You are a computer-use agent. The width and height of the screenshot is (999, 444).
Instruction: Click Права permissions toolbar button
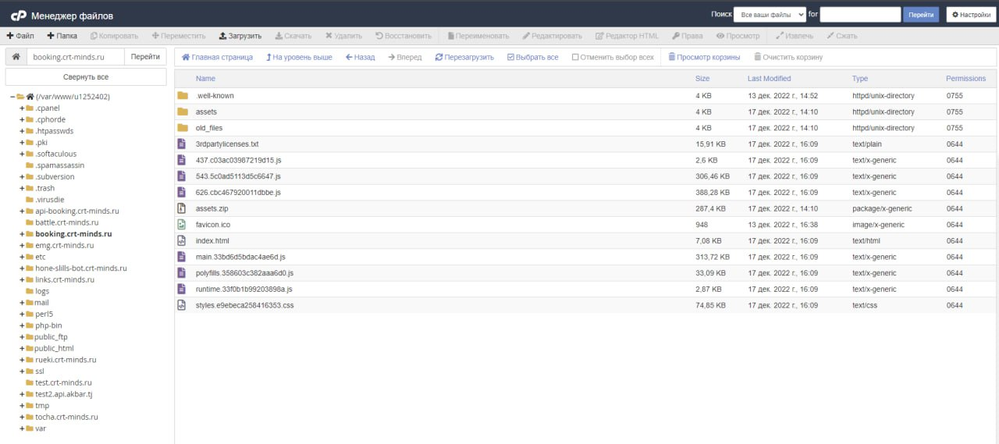tap(687, 36)
